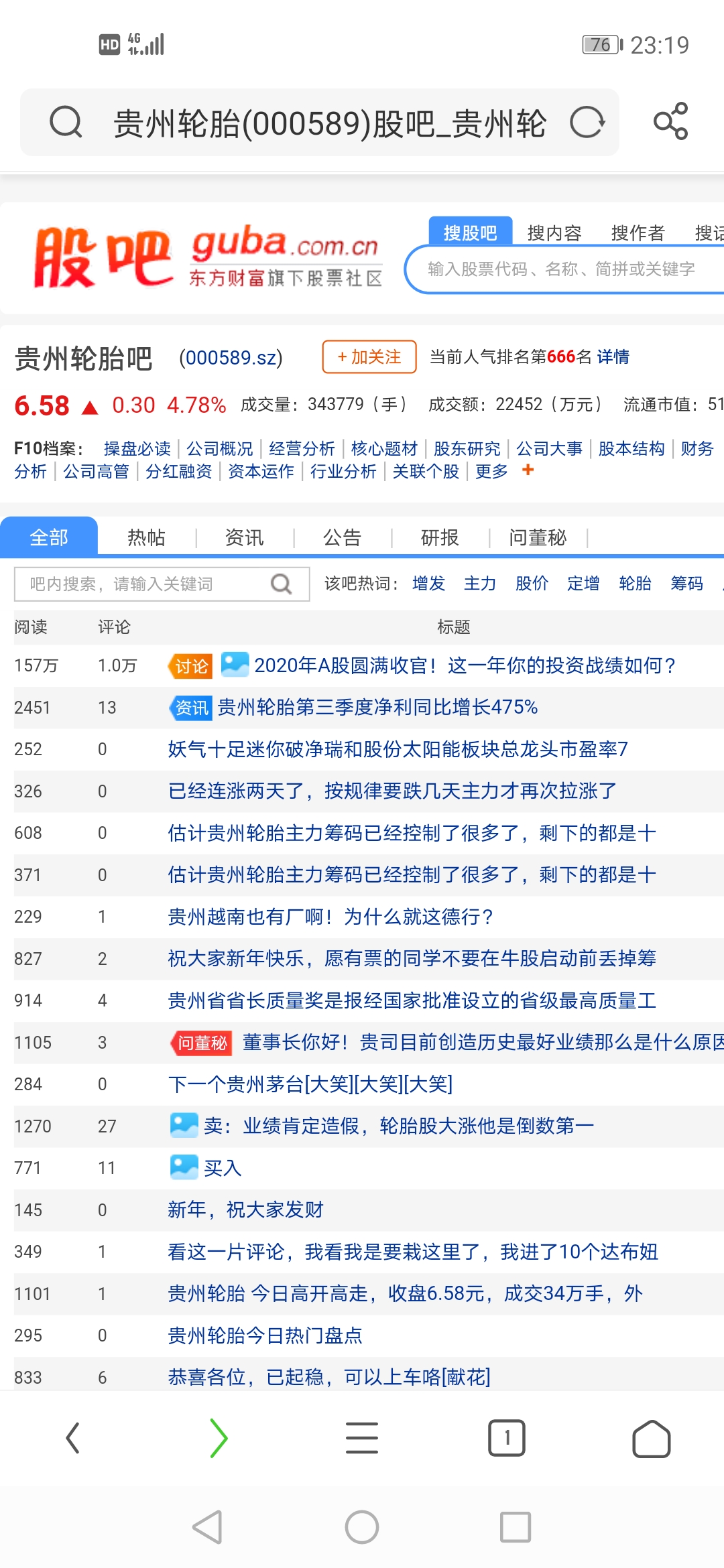This screenshot has width=724, height=1568.
Task: Open post 贵州轮胎第三季度净利同比增长475%
Action: pos(378,707)
